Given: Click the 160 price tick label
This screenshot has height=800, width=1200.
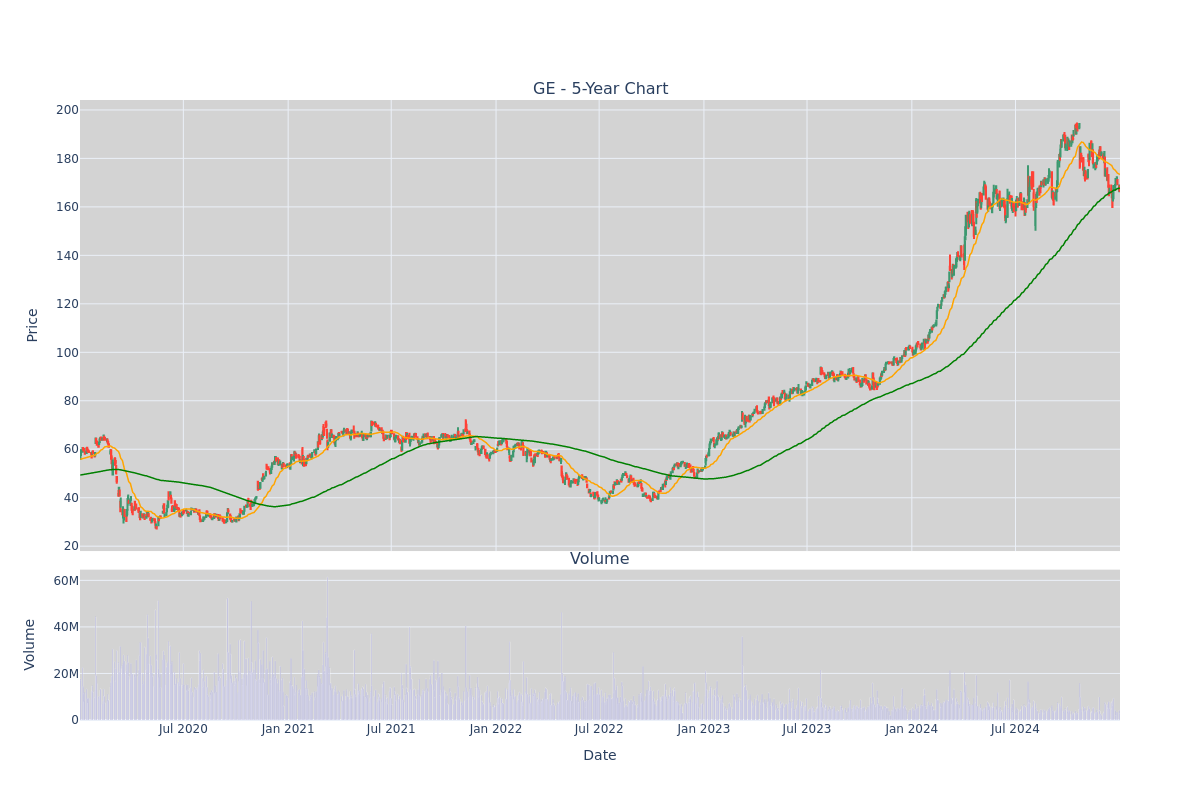Looking at the screenshot, I should 67,207.
